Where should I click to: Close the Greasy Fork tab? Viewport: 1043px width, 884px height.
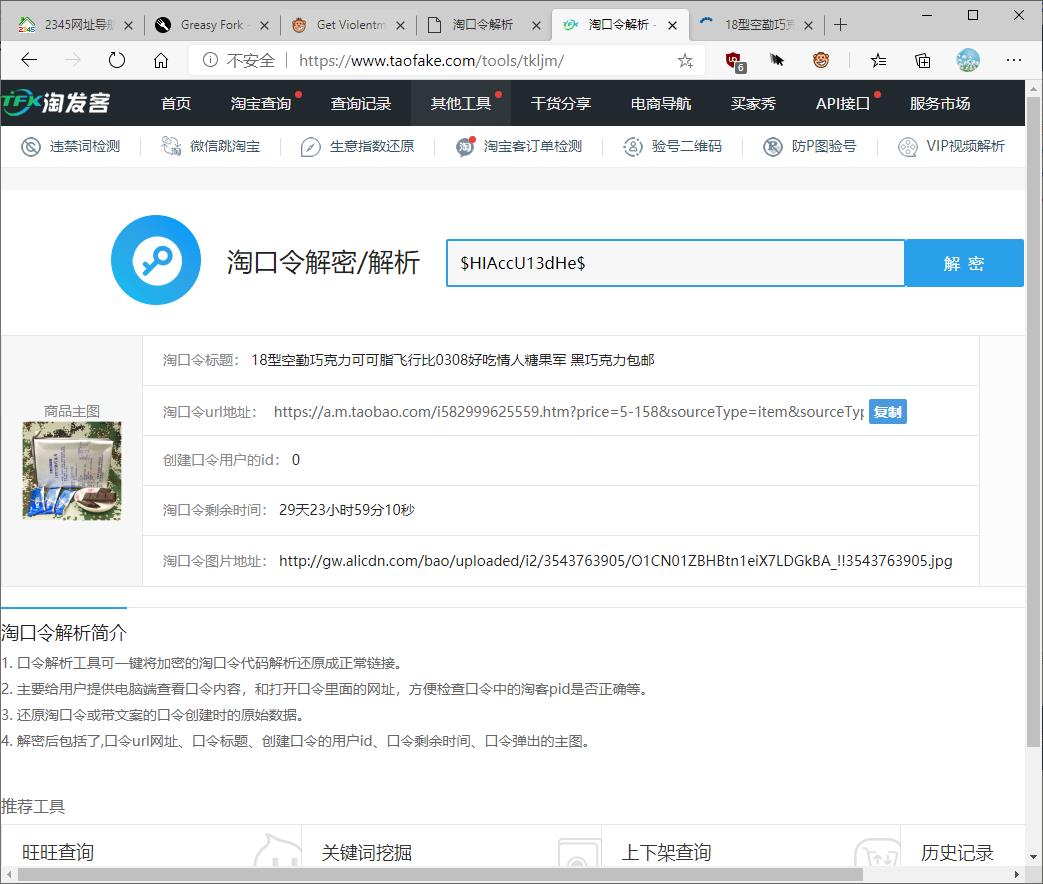(x=264, y=25)
